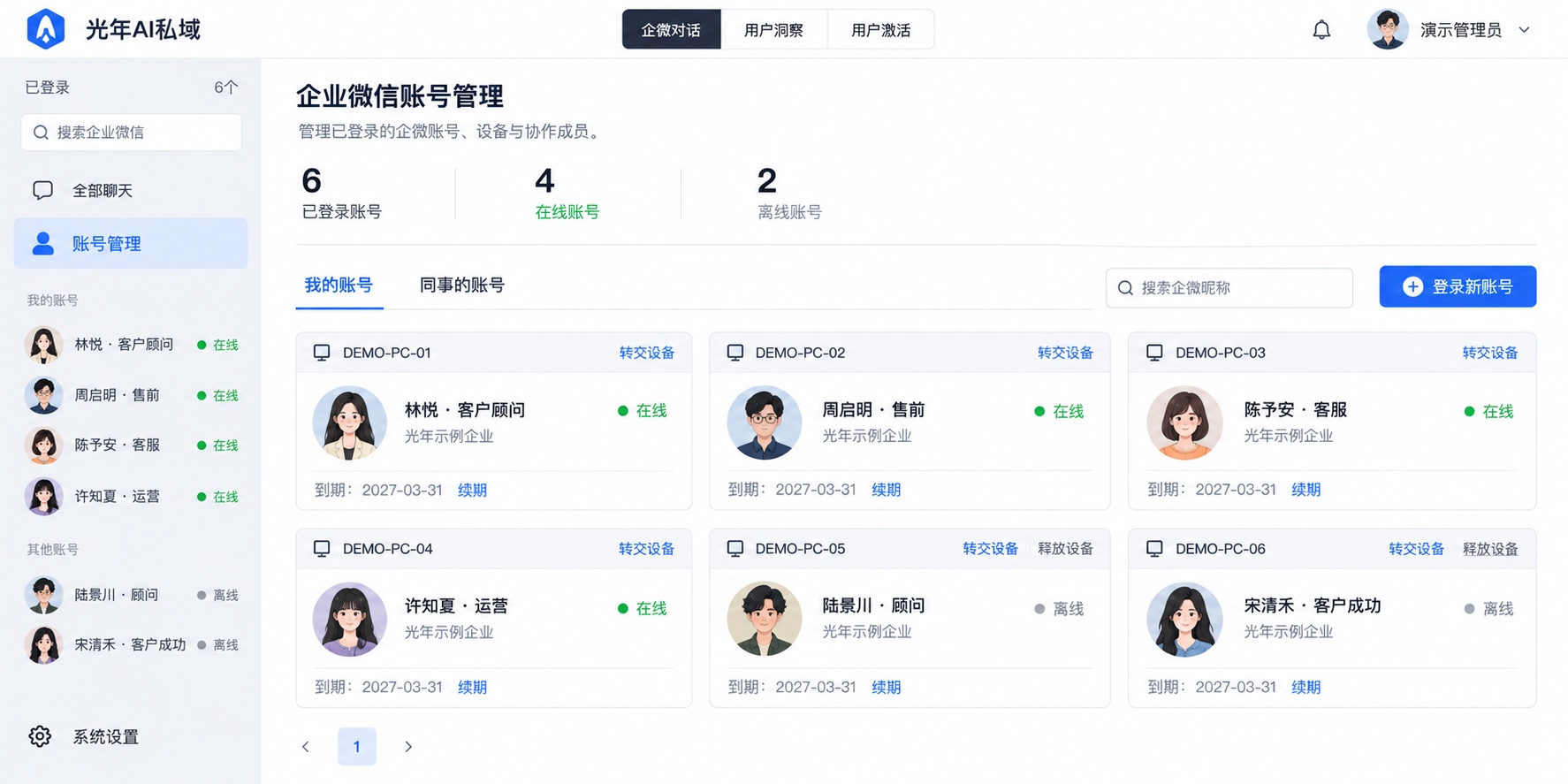The image size is (1568, 784).
Task: Switch to 企微对话 tab
Action: coord(672,30)
